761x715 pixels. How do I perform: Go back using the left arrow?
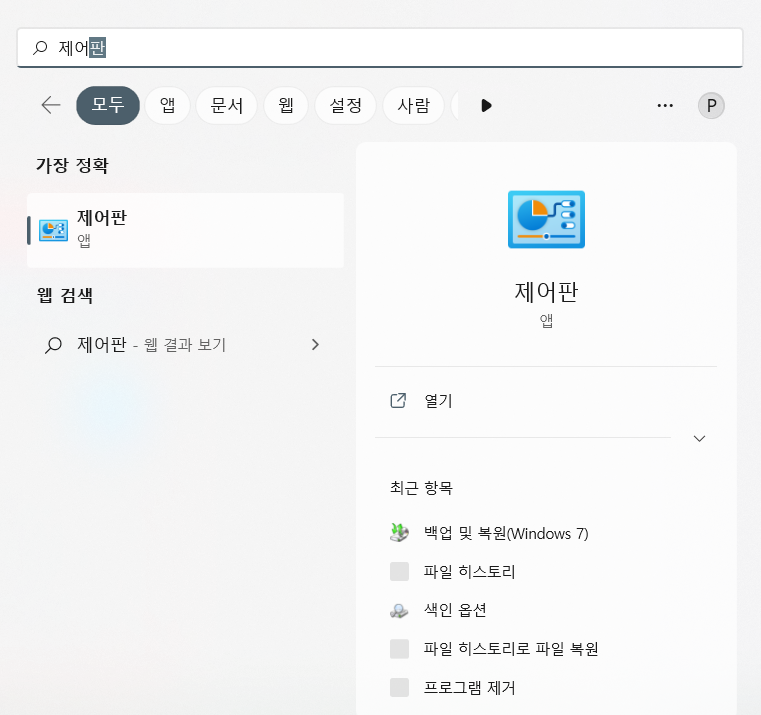[51, 105]
